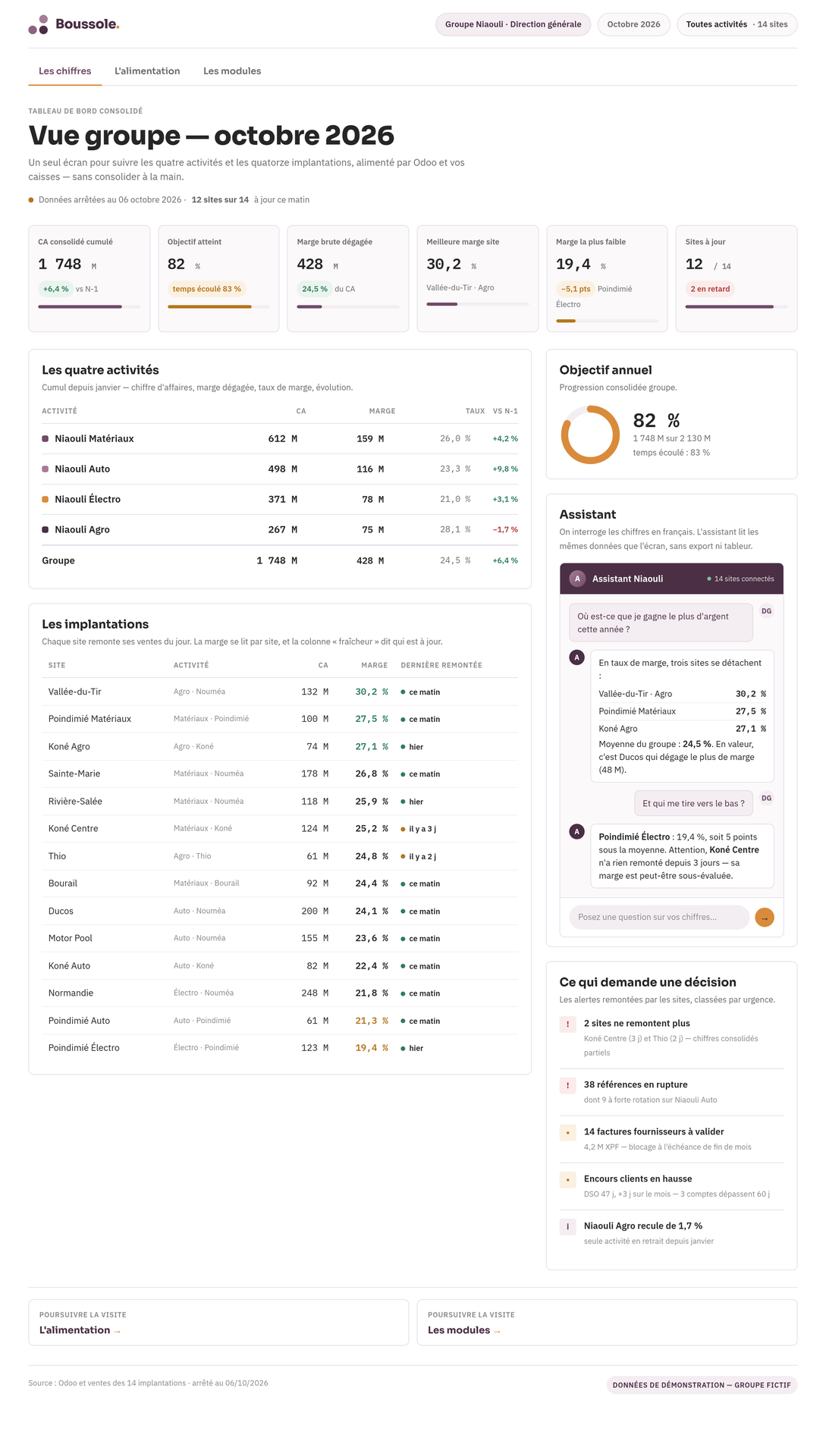Open the CA consolidé cumulé card
This screenshot has height=1456, width=826.
point(90,278)
